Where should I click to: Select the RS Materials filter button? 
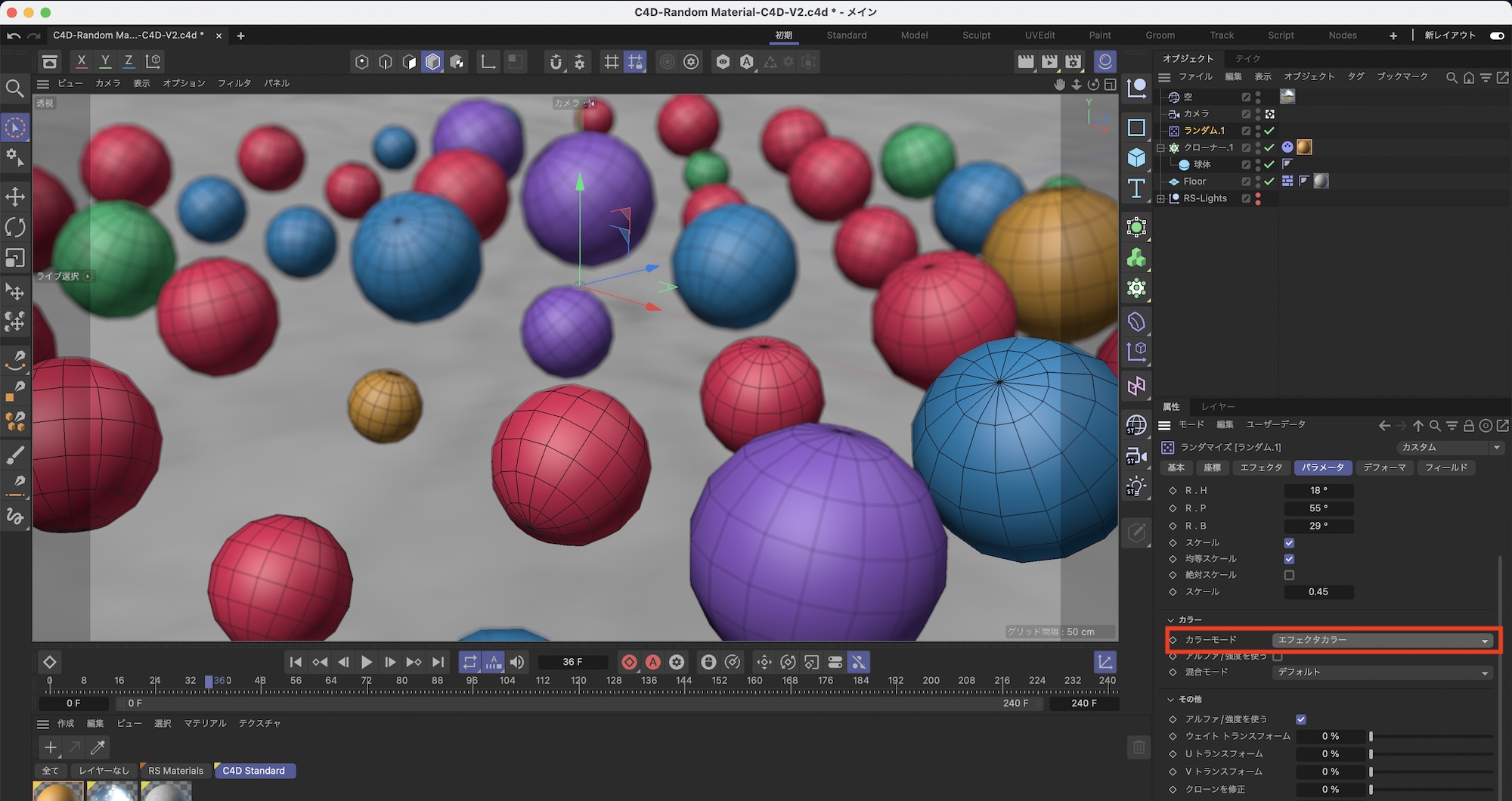pos(175,771)
